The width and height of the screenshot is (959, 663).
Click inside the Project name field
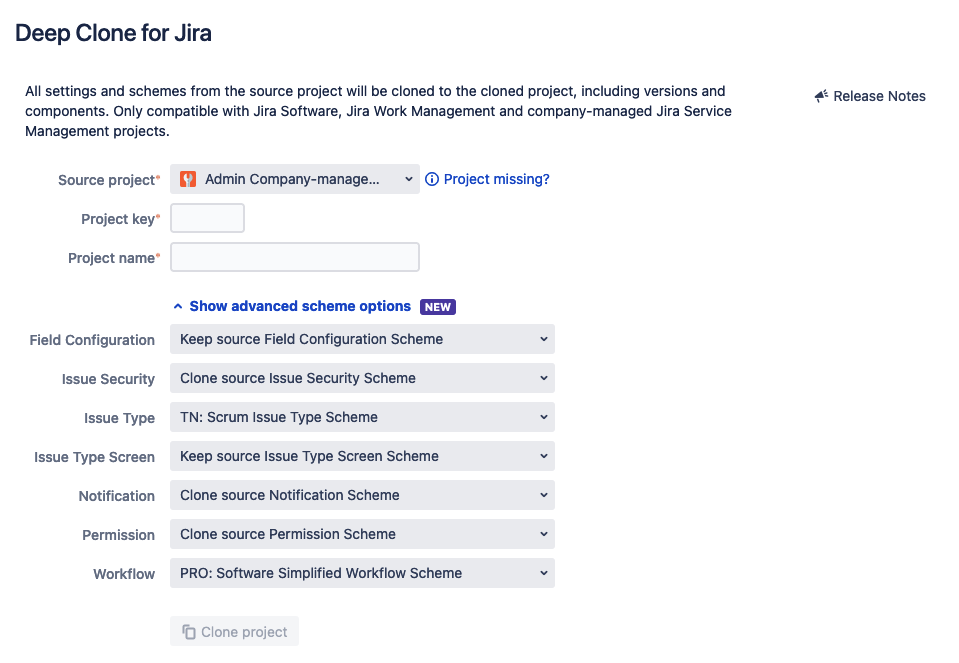tap(294, 256)
